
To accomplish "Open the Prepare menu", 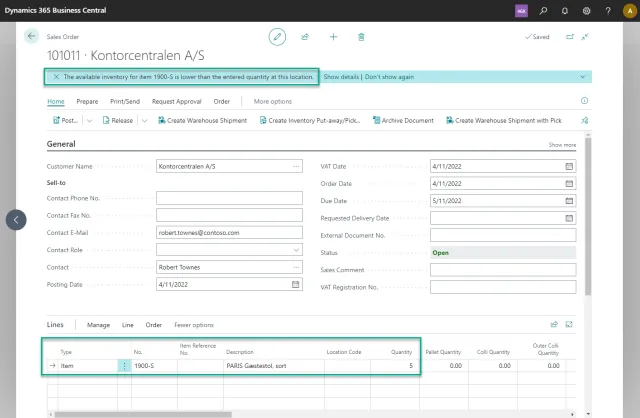I will click(87, 101).
